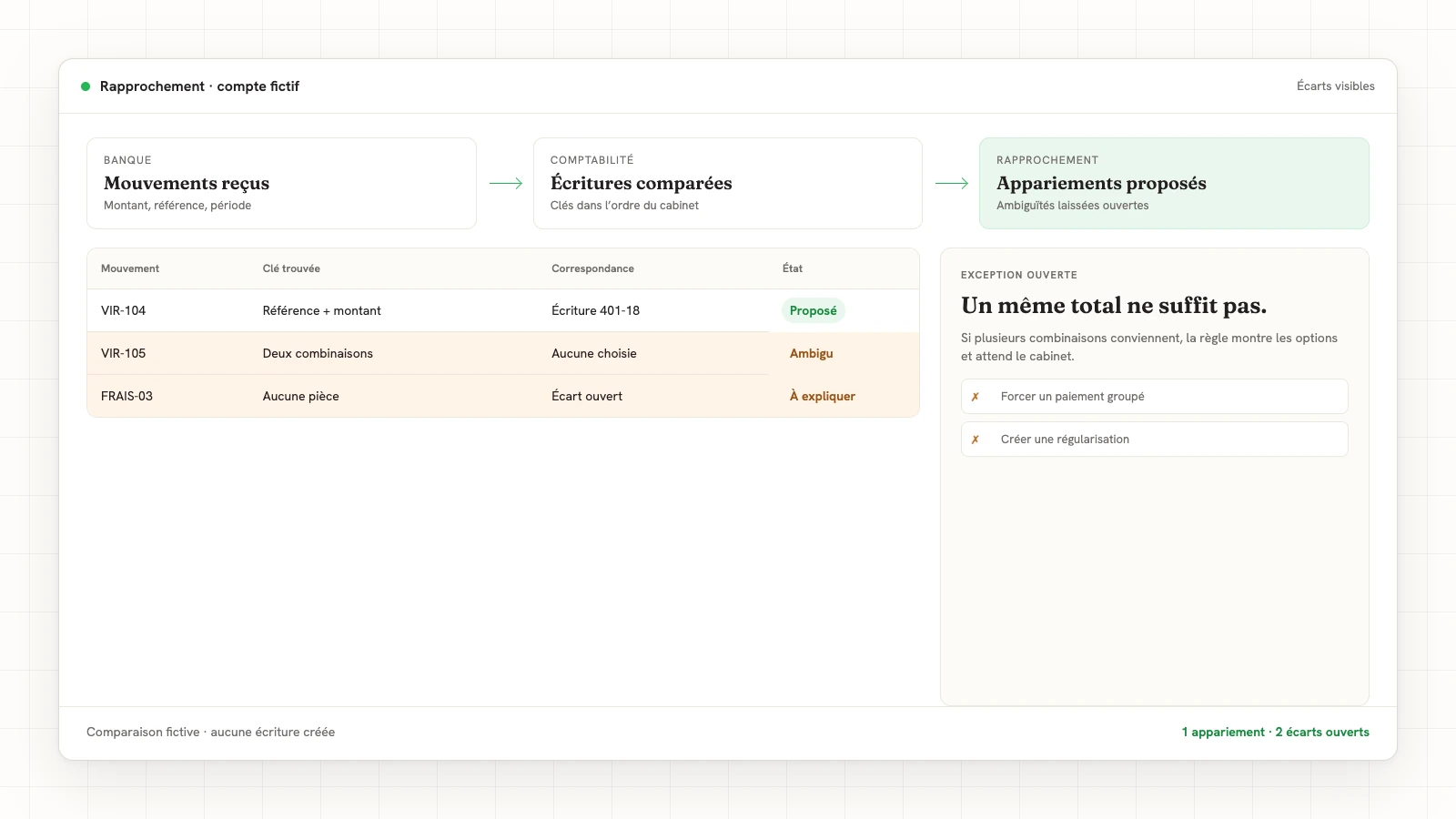Click the Référence + montant cell
This screenshot has width=1456, height=819.
tap(321, 310)
